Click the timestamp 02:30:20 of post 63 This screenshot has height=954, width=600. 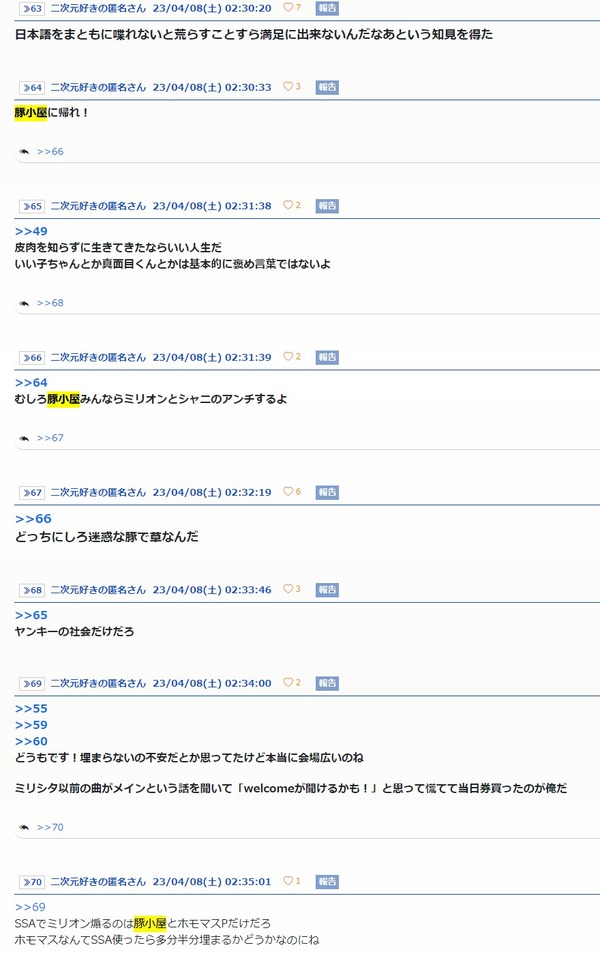248,9
